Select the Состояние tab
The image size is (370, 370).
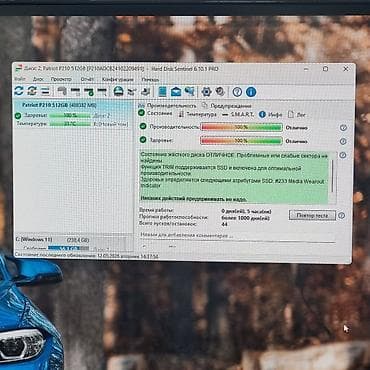click(155, 113)
